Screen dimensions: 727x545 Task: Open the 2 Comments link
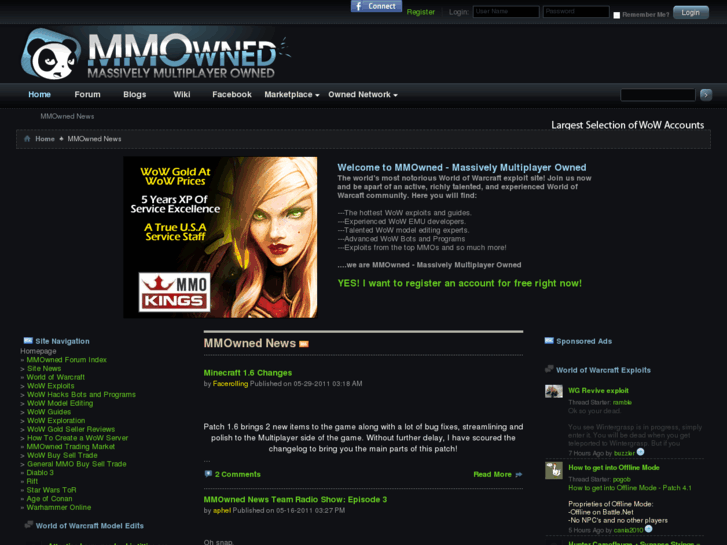coord(237,474)
